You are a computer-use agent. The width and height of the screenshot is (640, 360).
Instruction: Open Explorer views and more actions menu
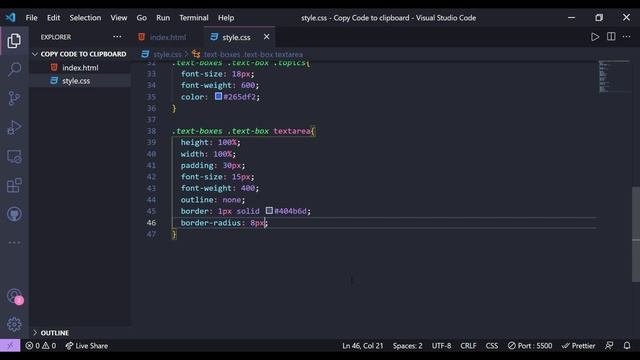[117, 37]
